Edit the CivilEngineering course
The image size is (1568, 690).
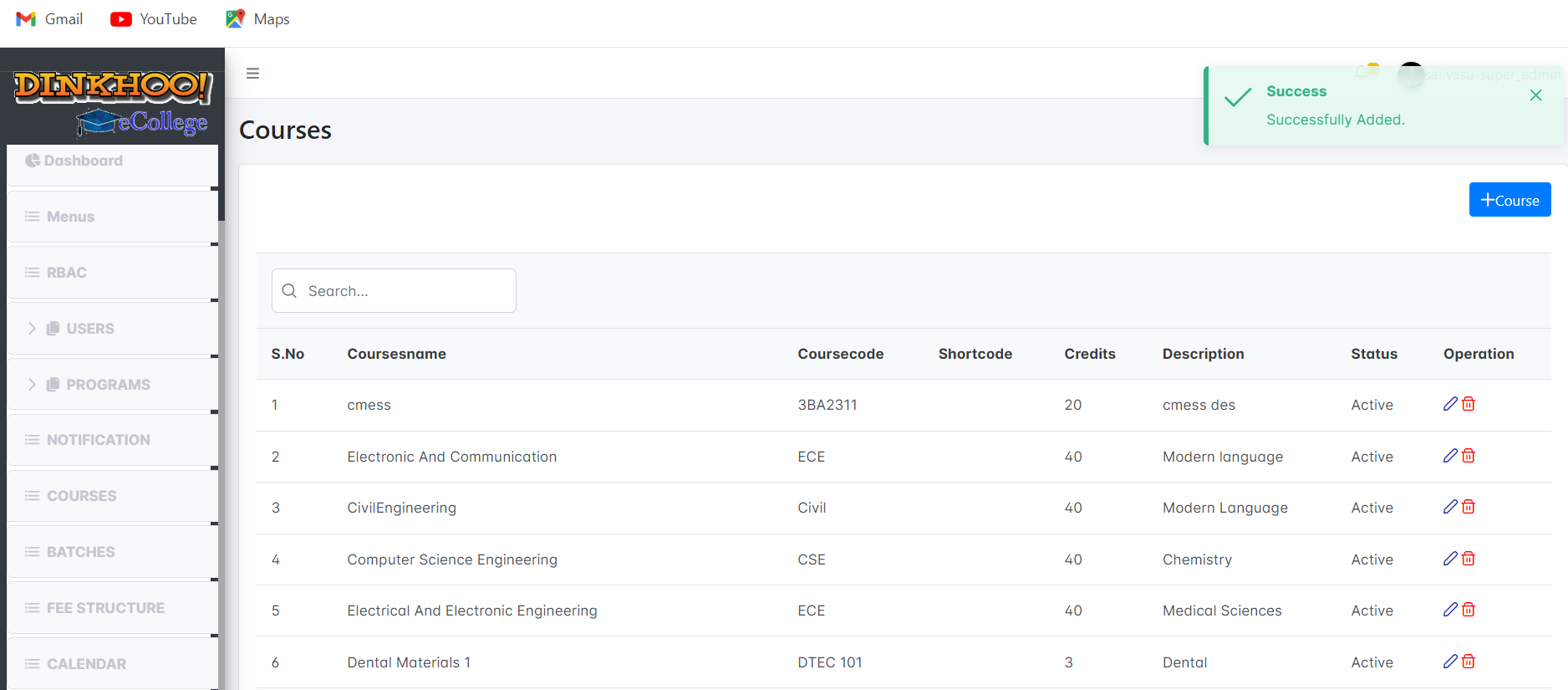pos(1450,507)
